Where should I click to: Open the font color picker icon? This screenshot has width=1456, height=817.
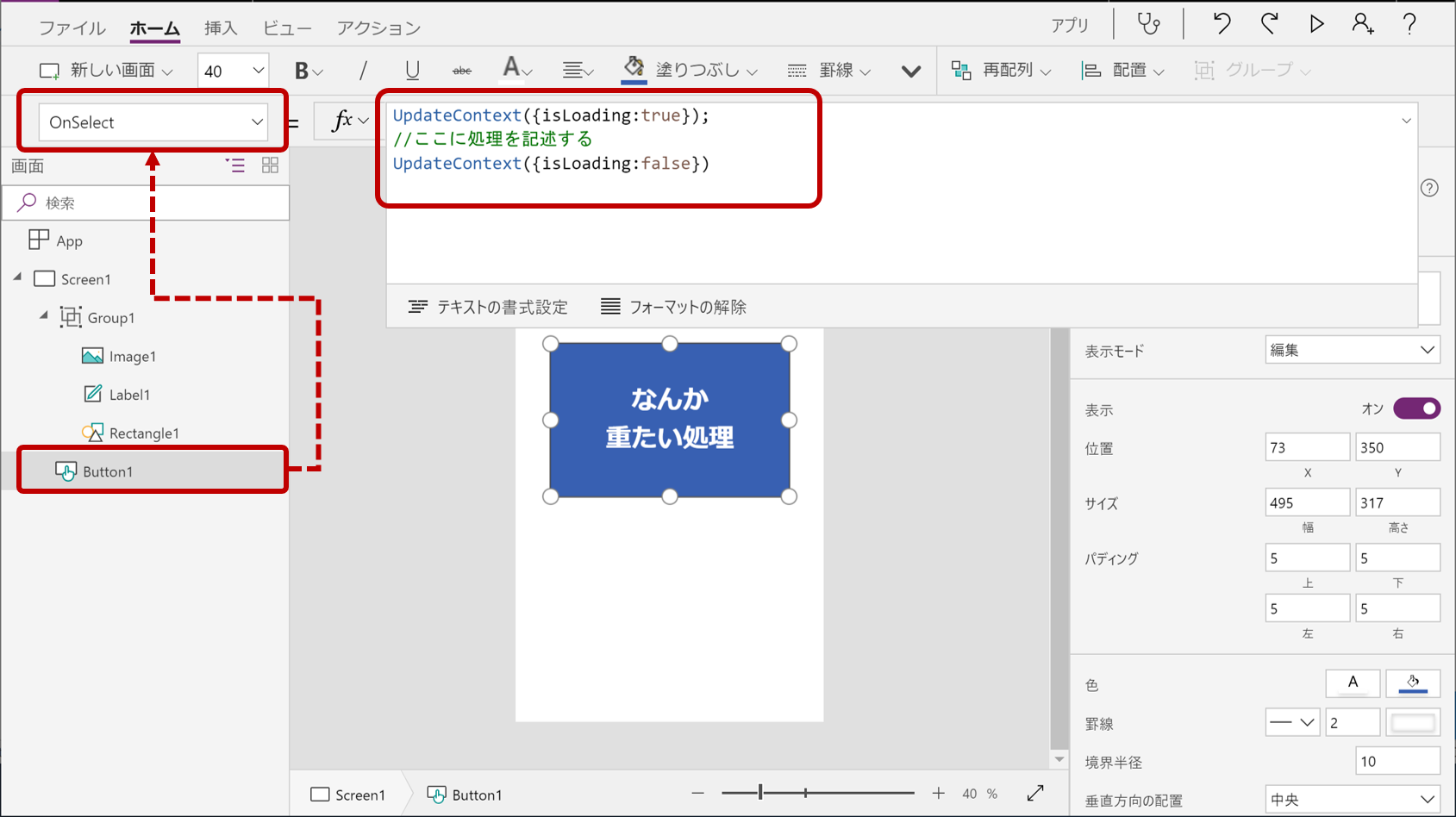coord(512,70)
